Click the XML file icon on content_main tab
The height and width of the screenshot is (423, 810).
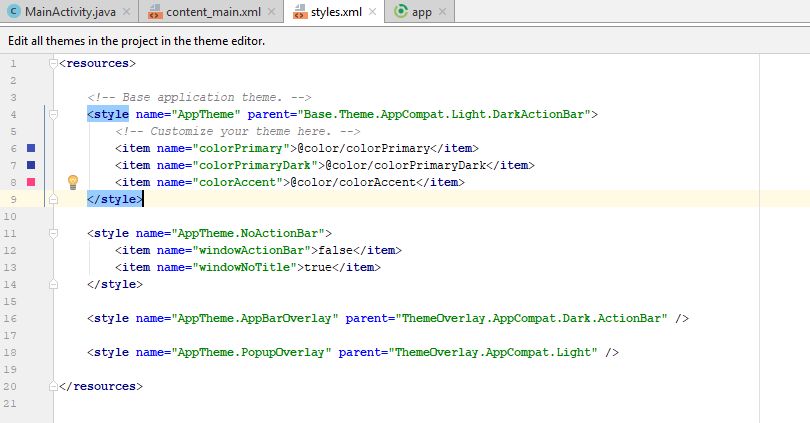click(155, 11)
